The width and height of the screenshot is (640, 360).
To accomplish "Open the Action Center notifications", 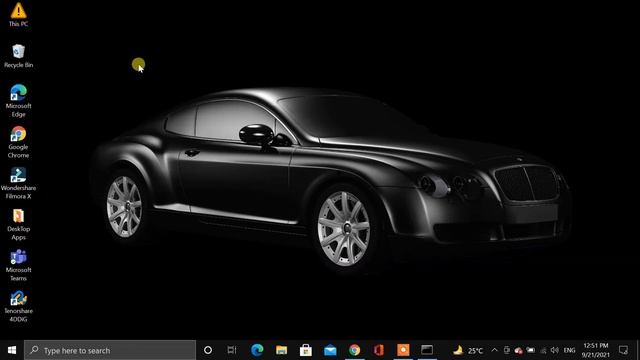I will coord(623,350).
